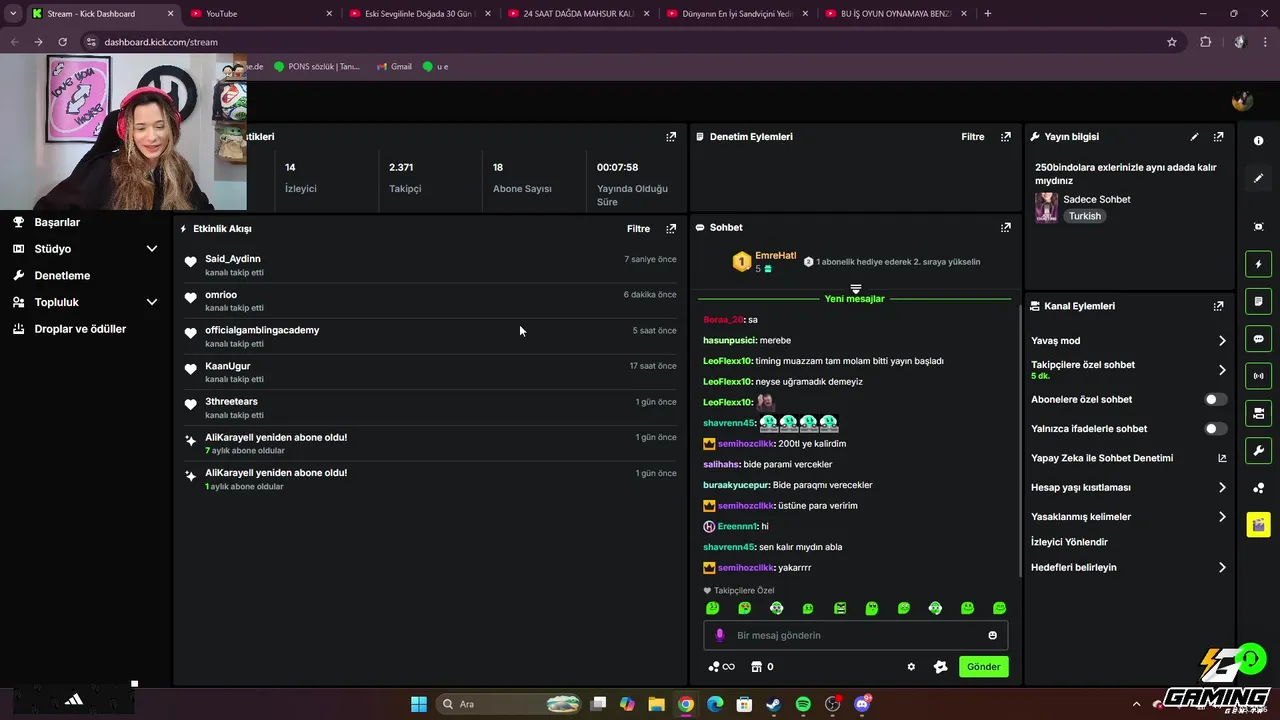Bookmark this page with the star icon
The width and height of the screenshot is (1280, 720).
point(1172,42)
